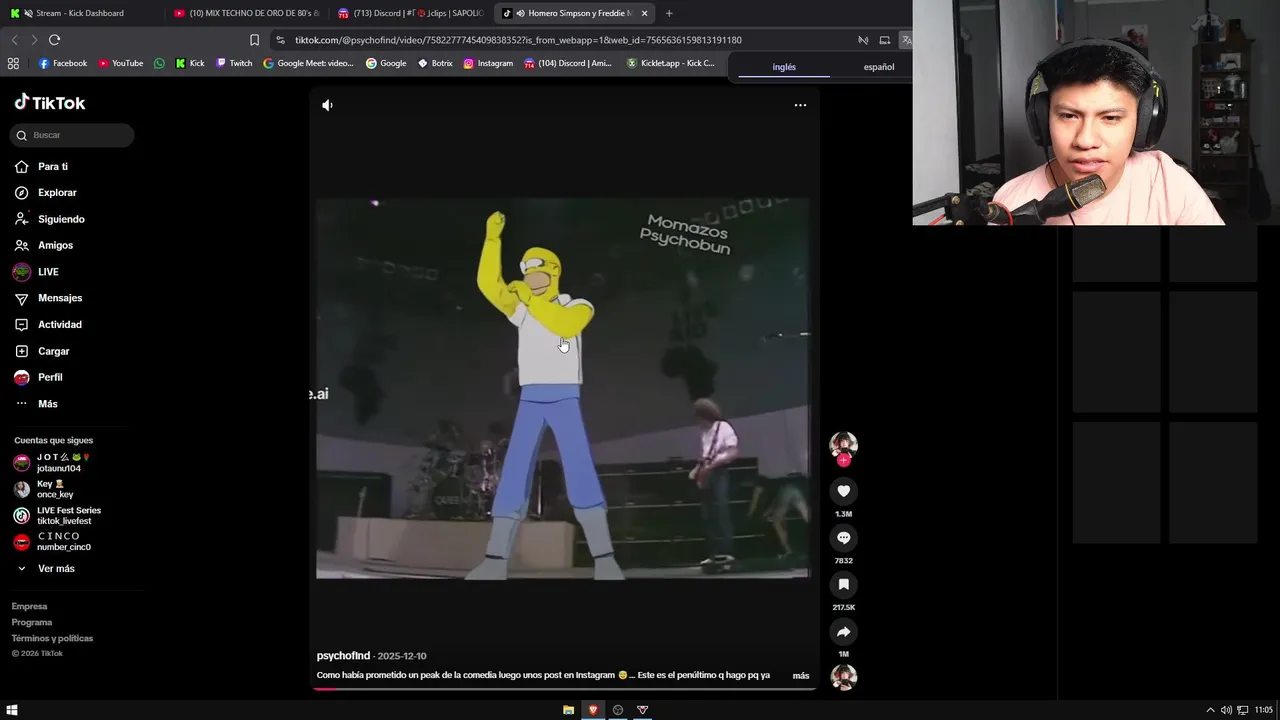This screenshot has width=1280, height=720.
Task: Focus the Buscar search field
Action: coord(73,135)
